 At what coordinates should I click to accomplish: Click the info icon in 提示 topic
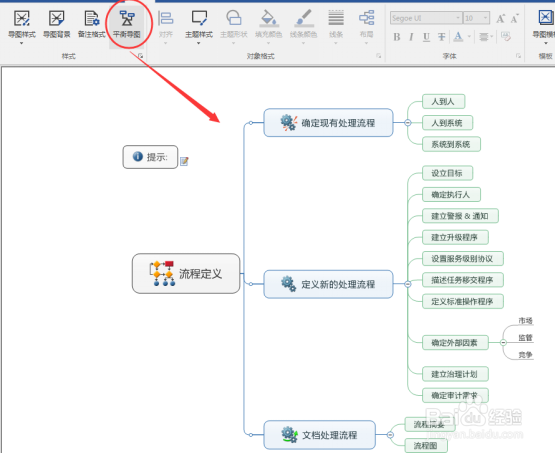tap(138, 156)
